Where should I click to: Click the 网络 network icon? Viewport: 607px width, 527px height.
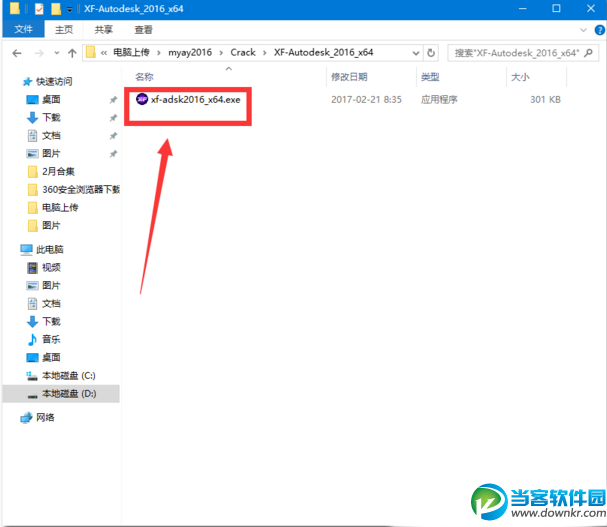tap(26, 418)
